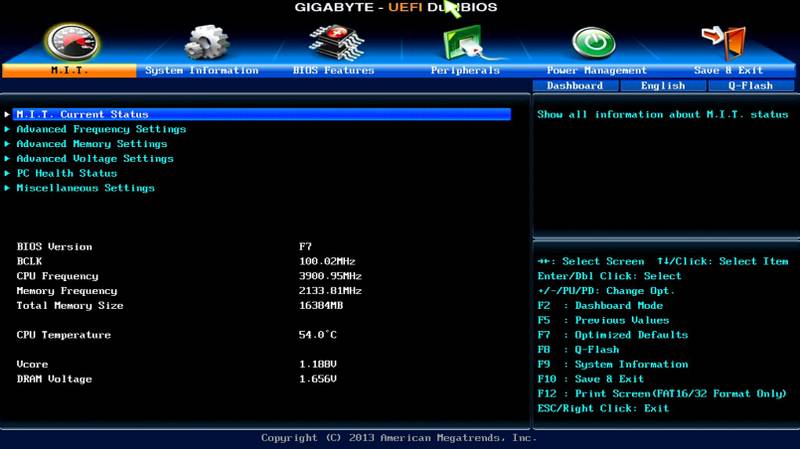
Task: Click the DRAM Voltage value 1.656V
Action: [x=318, y=379]
